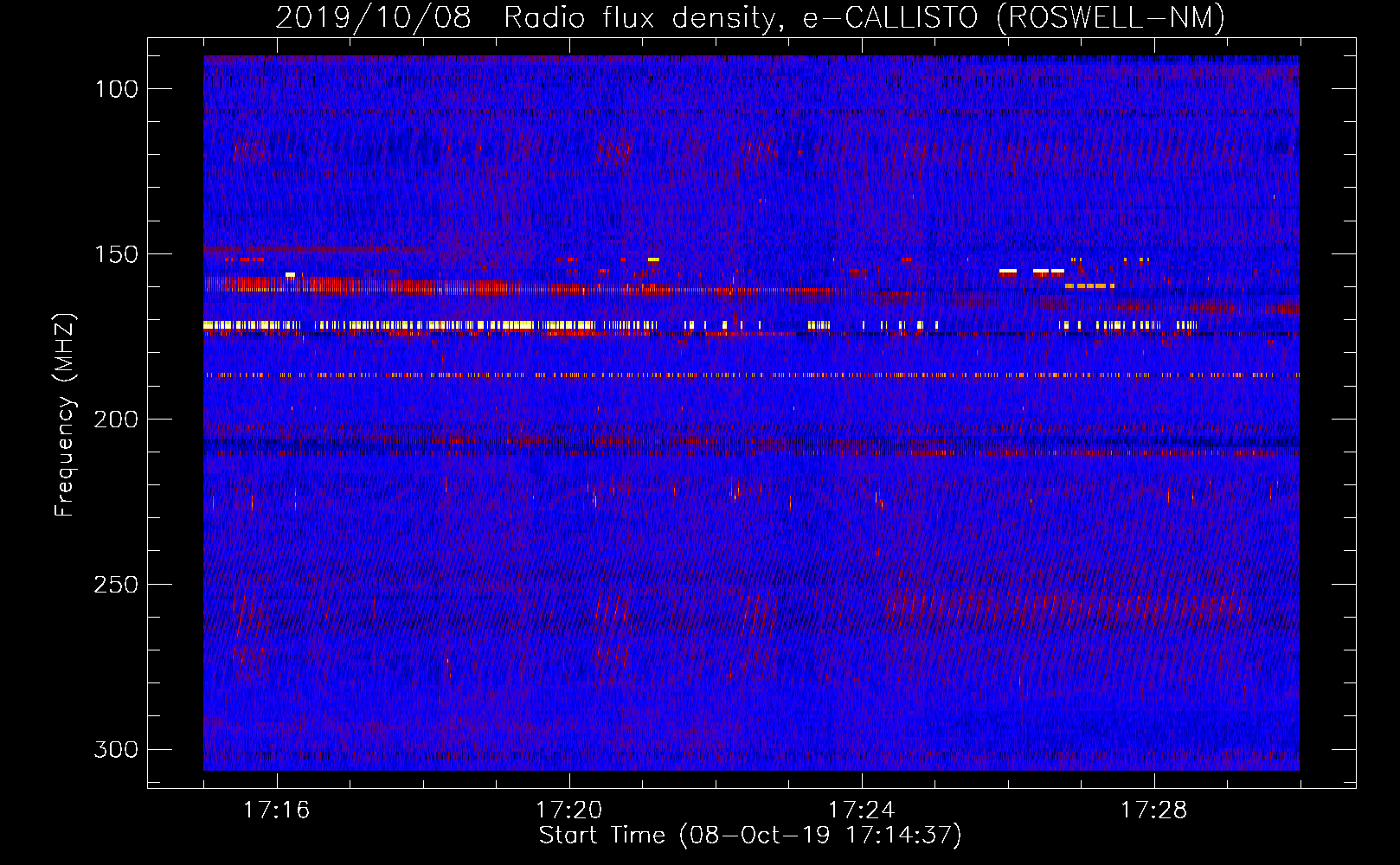The image size is (1400, 865).
Task: Click the plot title '2019/10/08 Radio flux density'
Action: [750, 17]
